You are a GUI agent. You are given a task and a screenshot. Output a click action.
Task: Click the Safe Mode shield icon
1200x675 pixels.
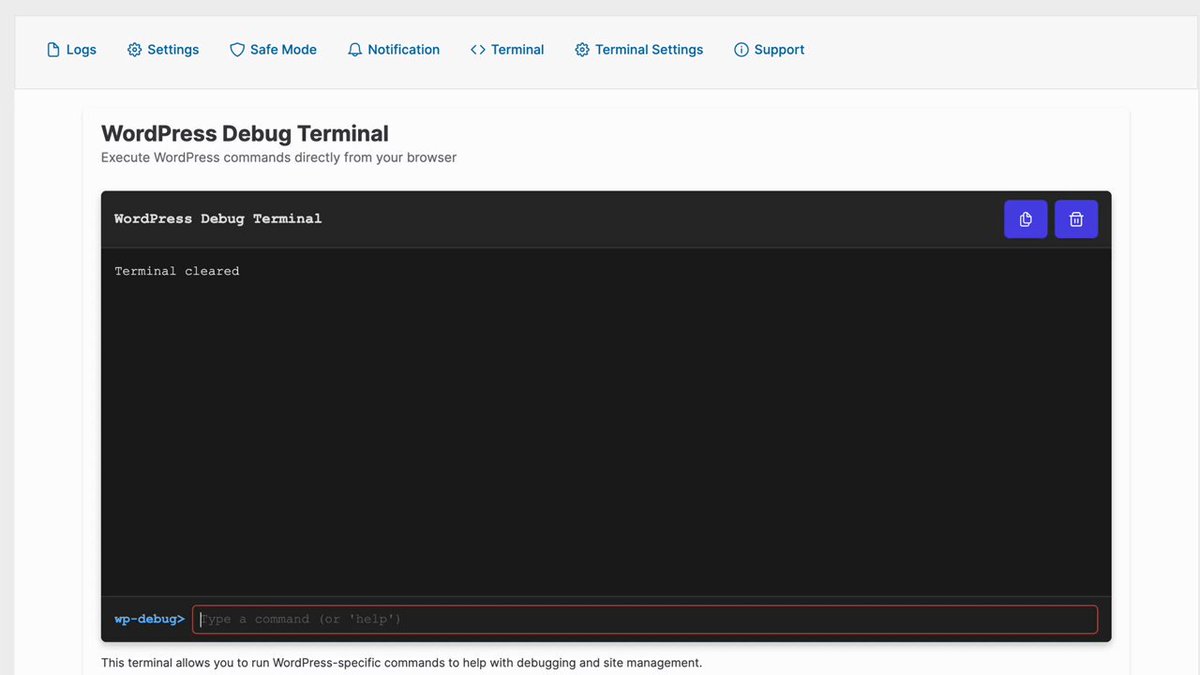tap(237, 50)
